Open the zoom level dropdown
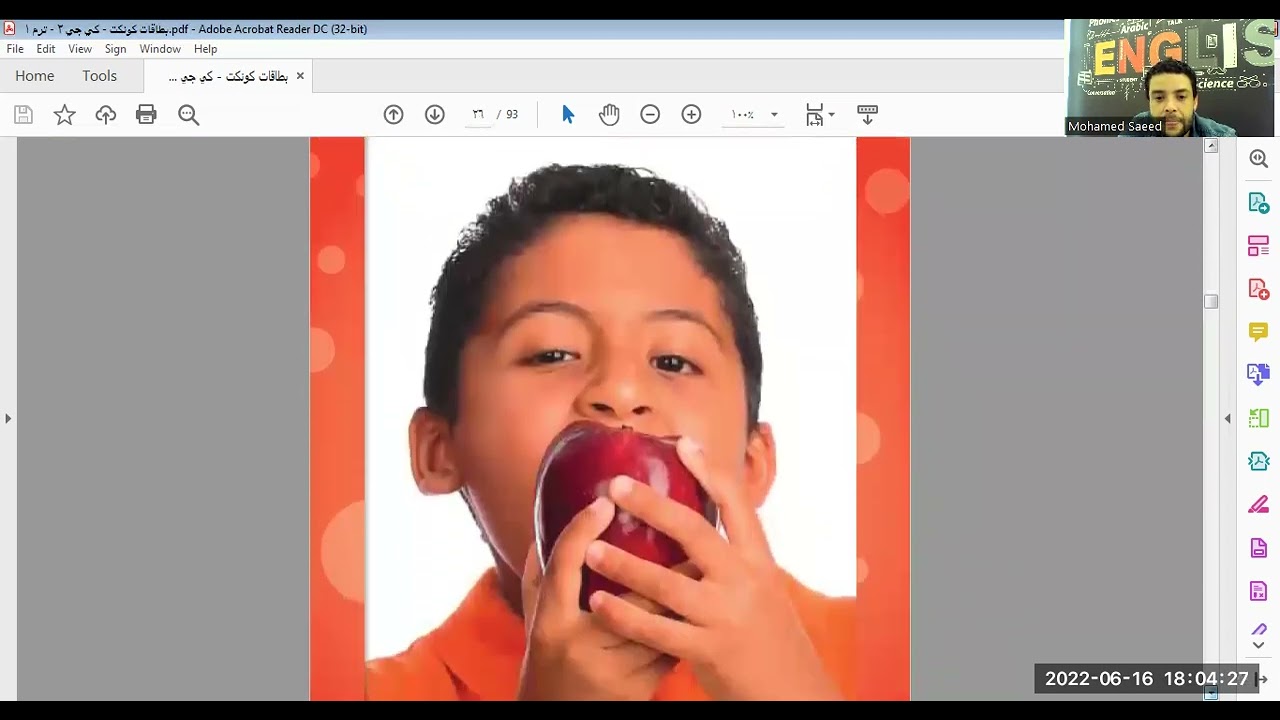The image size is (1280, 720). pos(774,115)
